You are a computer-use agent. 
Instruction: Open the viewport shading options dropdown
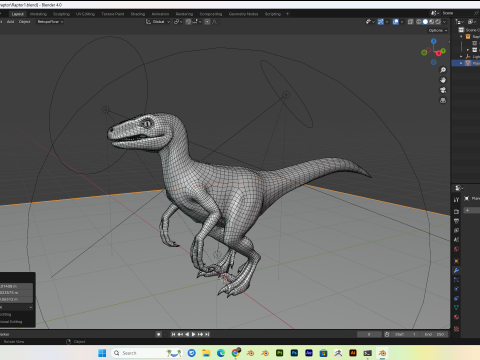pos(444,22)
